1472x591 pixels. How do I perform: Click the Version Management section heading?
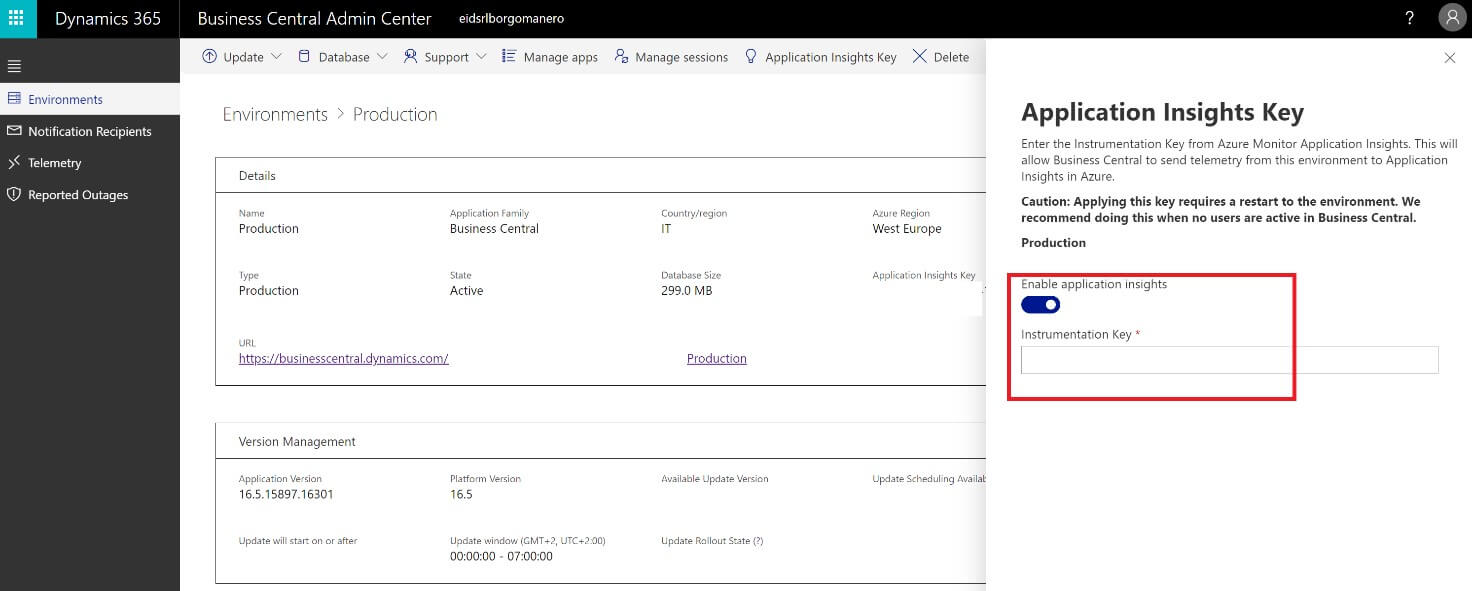pyautogui.click(x=297, y=441)
